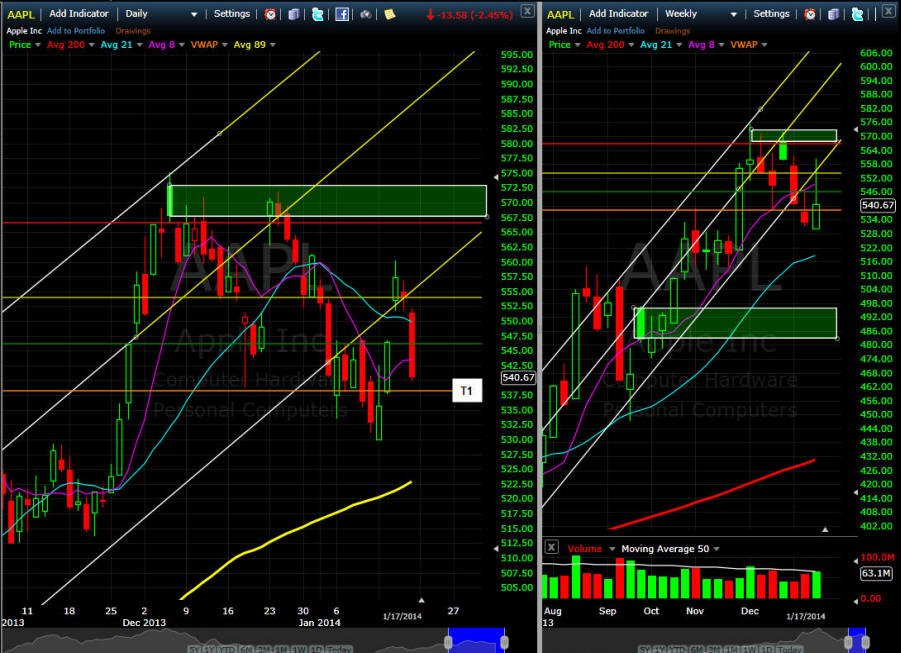
Task: Click the -13.58 (-2.45%) price change readout
Action: click(469, 15)
